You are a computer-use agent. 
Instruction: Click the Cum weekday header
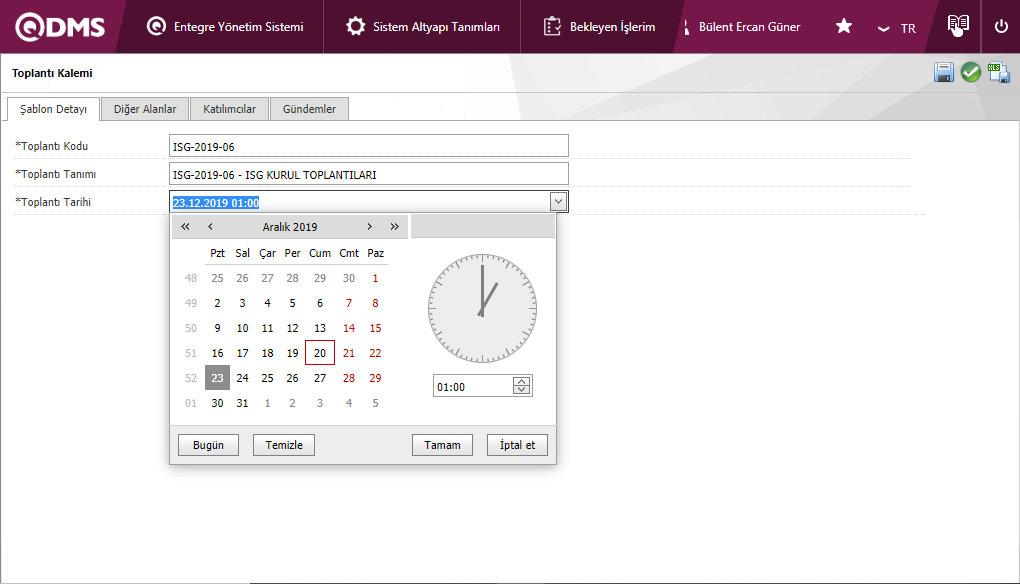[x=319, y=253]
